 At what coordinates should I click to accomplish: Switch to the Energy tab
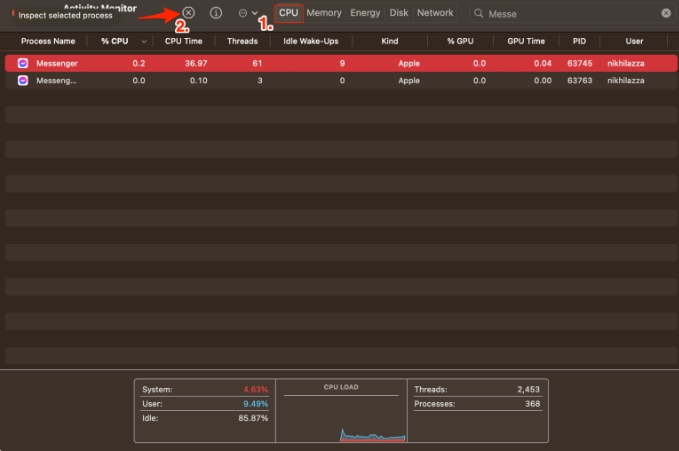365,13
